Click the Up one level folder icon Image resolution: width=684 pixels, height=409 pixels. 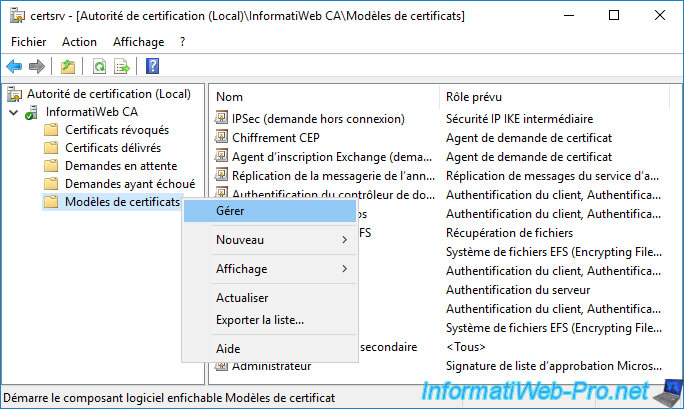point(67,66)
